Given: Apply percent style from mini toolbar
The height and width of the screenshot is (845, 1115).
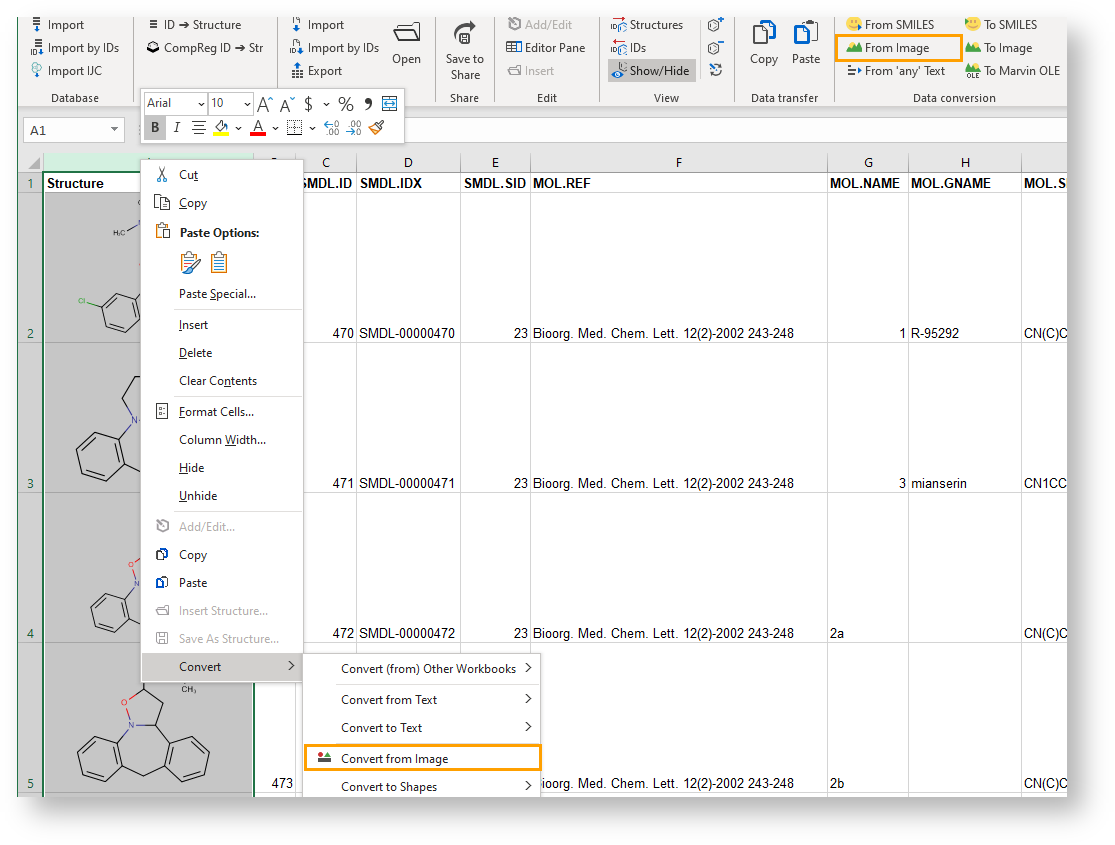Looking at the screenshot, I should [x=345, y=103].
